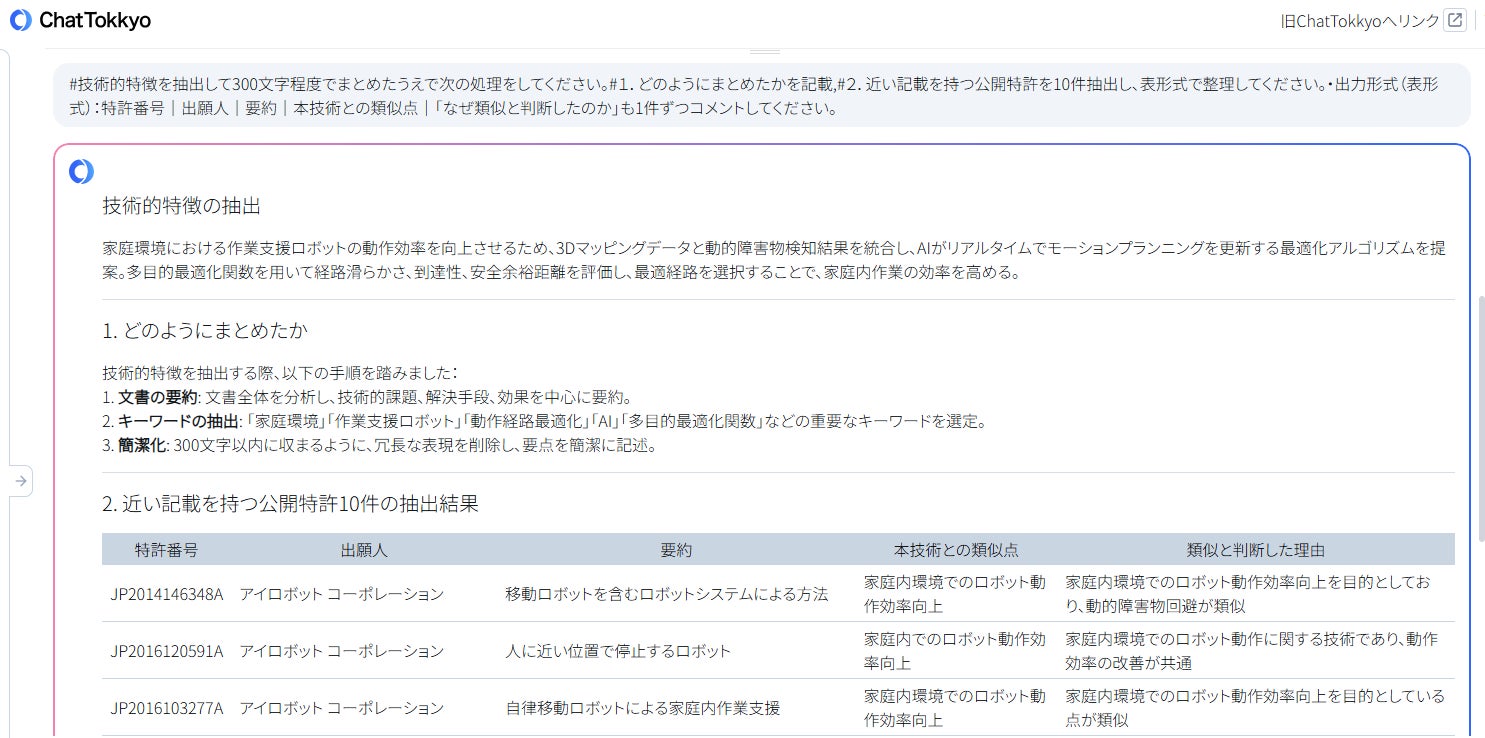Click summary 人に近い位置で停止するロボット

618,651
